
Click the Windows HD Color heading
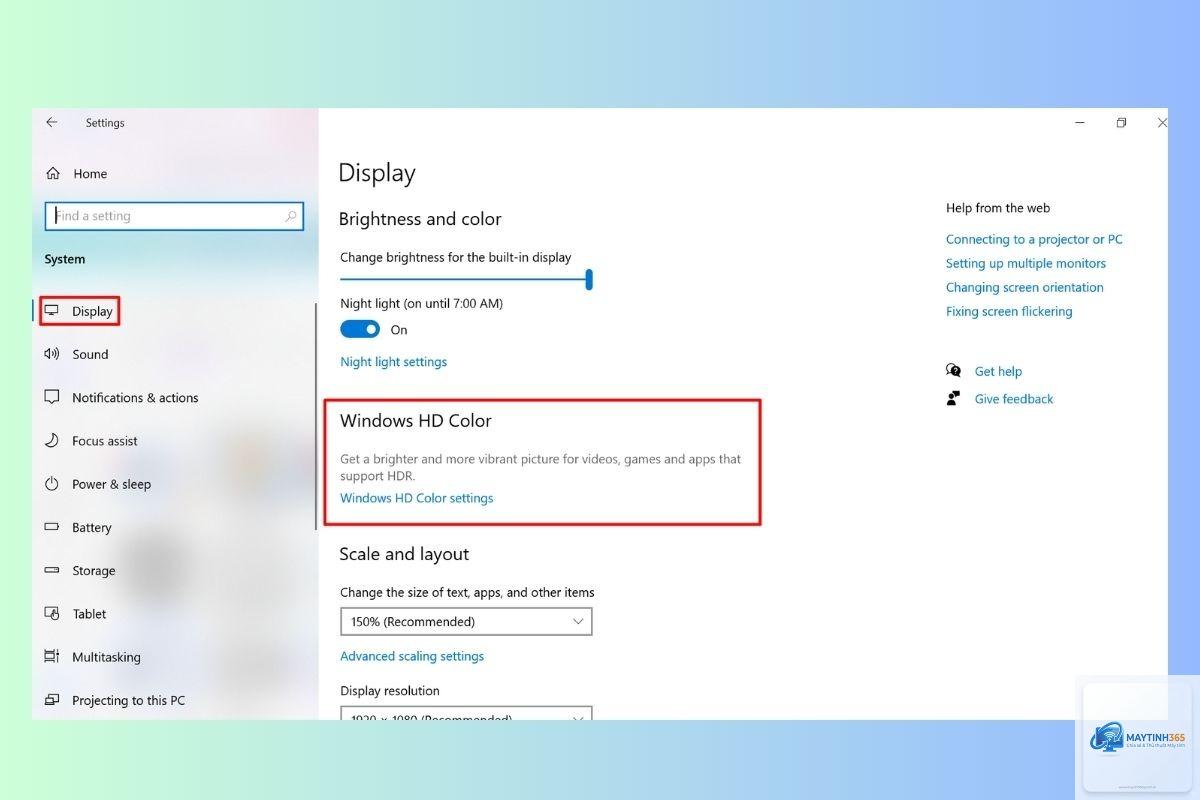pos(416,421)
